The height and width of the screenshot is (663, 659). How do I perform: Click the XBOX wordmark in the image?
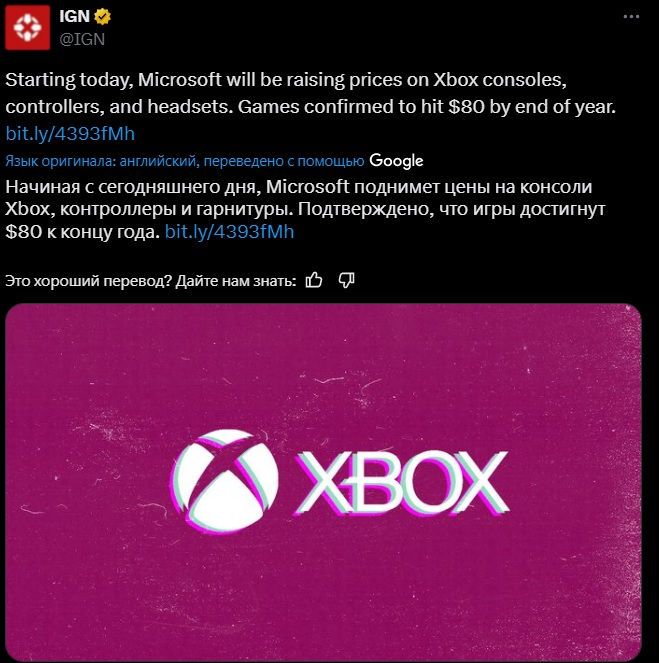[402, 482]
